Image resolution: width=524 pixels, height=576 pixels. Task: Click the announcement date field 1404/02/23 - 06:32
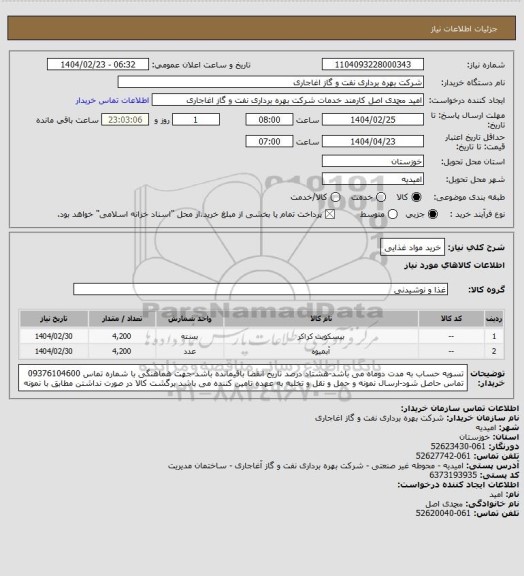tap(98, 64)
